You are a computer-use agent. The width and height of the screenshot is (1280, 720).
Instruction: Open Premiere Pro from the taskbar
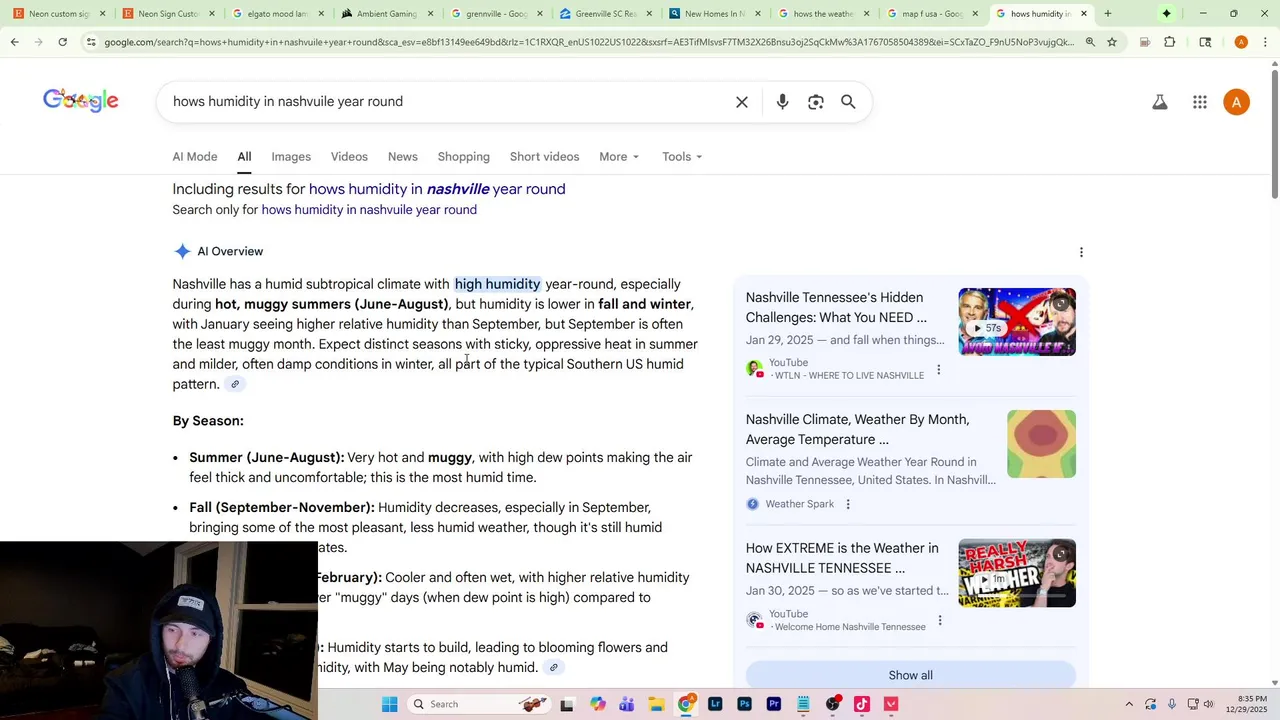point(774,704)
